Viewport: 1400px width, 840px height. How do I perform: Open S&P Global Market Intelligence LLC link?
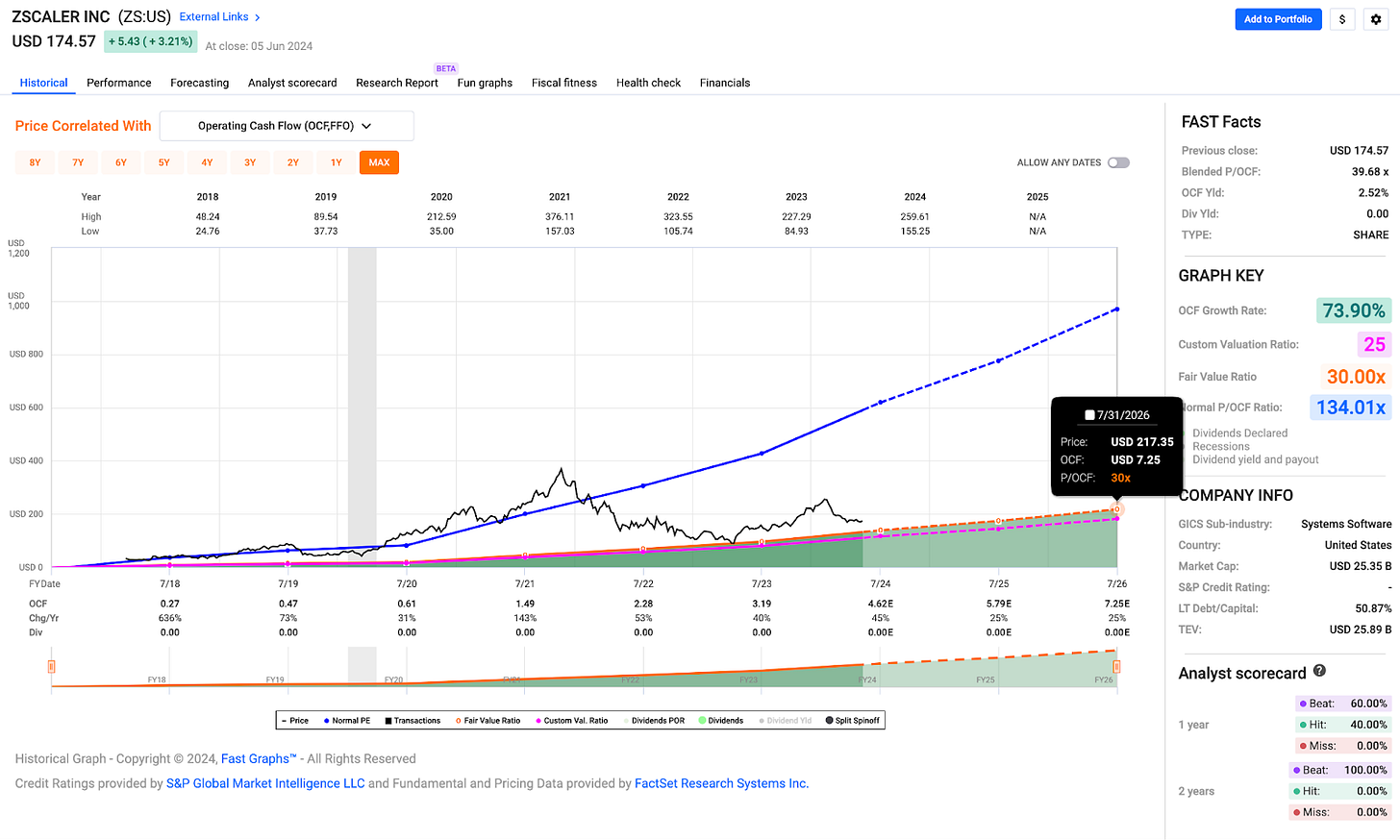pyautogui.click(x=265, y=783)
